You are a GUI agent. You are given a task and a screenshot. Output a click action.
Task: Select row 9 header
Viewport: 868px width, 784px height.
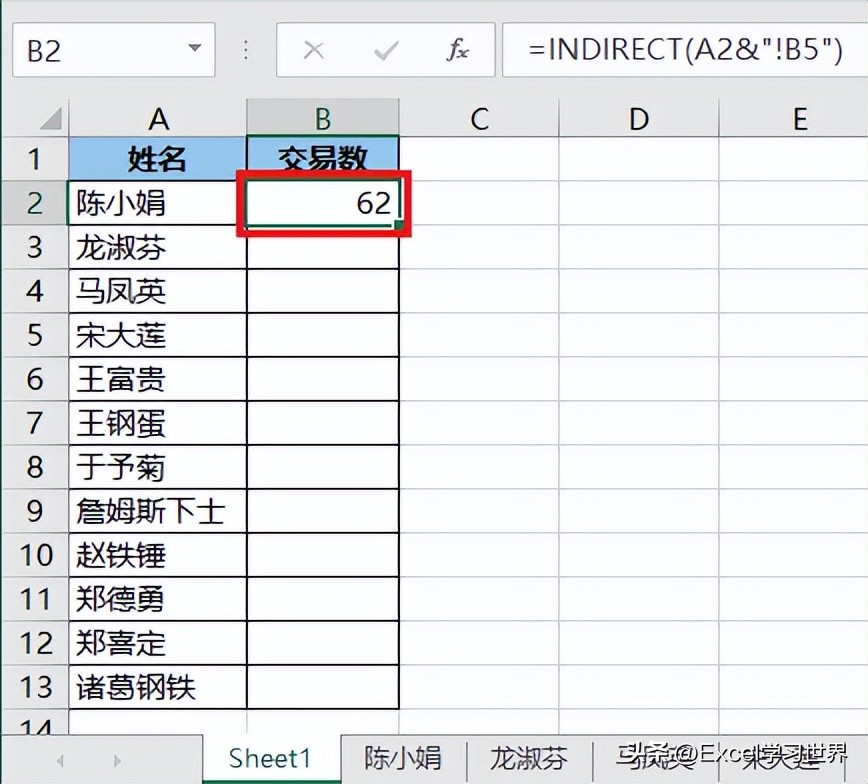tap(35, 511)
